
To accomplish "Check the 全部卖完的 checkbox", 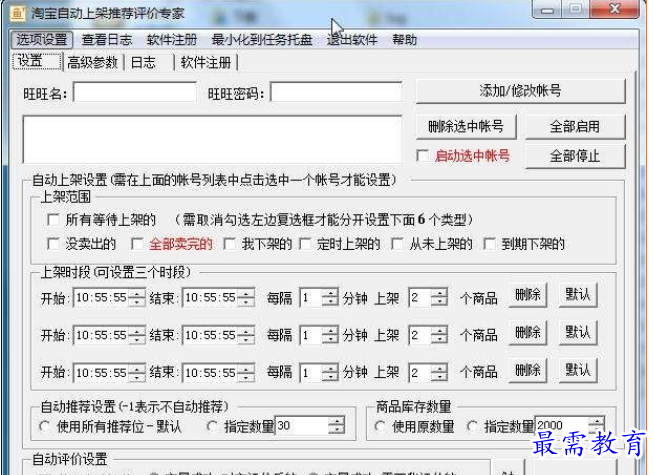I will pyautogui.click(x=137, y=244).
